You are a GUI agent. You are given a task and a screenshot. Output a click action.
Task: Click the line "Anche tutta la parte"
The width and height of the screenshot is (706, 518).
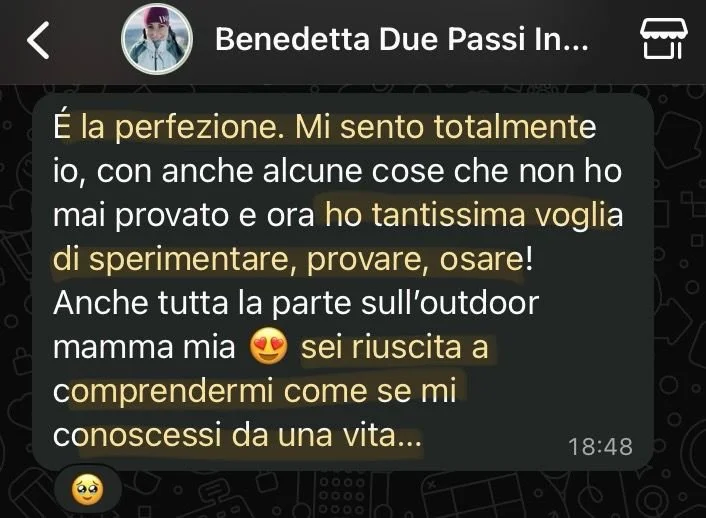[204, 303]
